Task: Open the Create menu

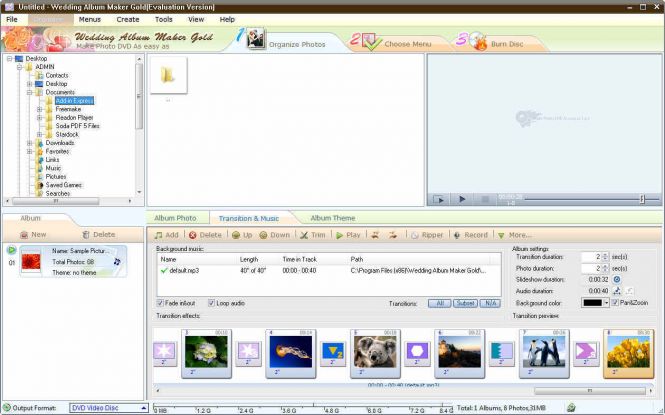Action: tap(128, 19)
